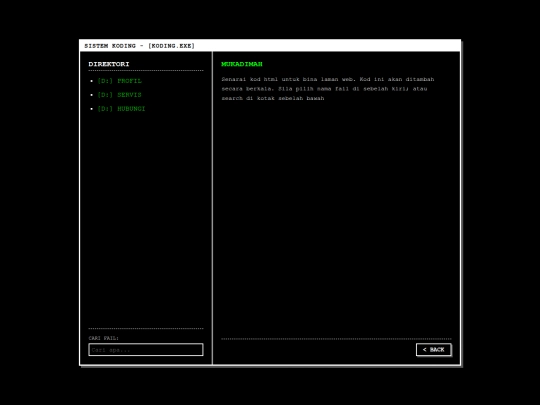Open the [D:] SERVIS directory link

120,95
